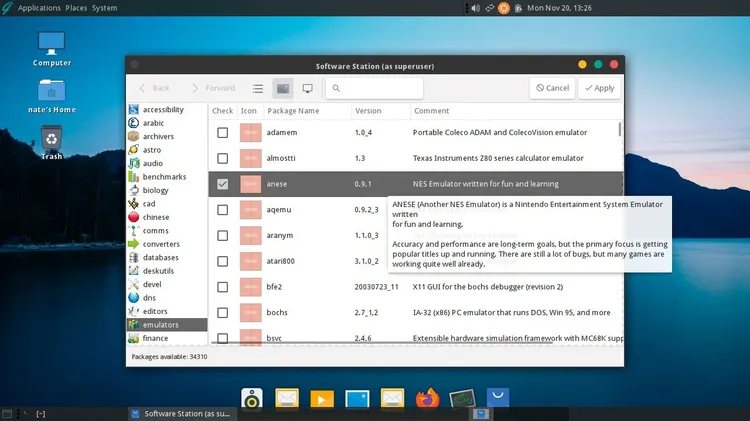Image resolution: width=750 pixels, height=421 pixels.
Task: Check the adamem package checkbox
Action: click(222, 133)
